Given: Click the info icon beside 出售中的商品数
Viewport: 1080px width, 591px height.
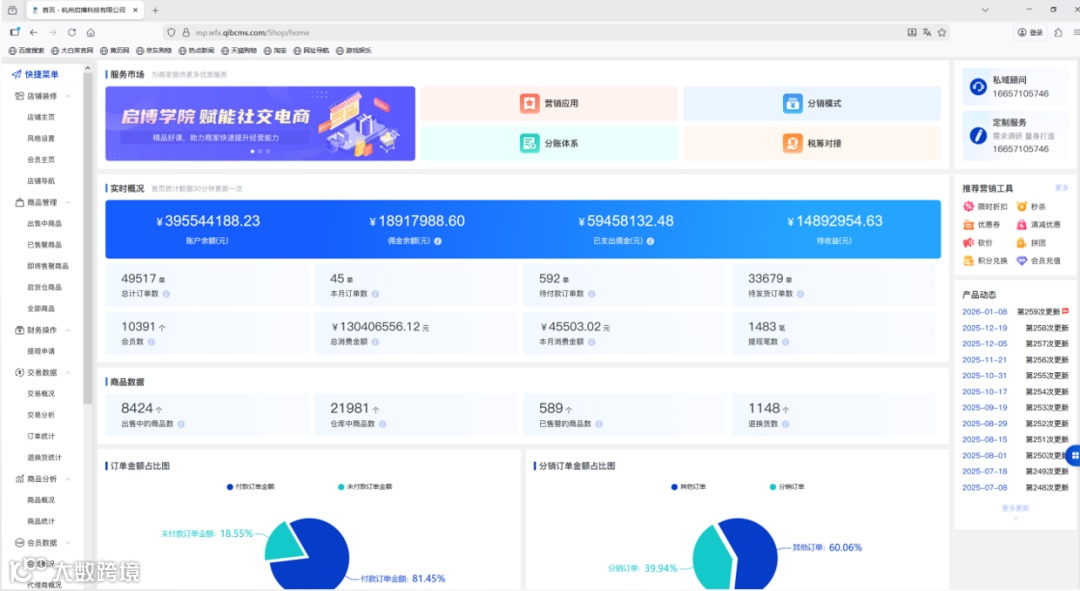Looking at the screenshot, I should [181, 424].
